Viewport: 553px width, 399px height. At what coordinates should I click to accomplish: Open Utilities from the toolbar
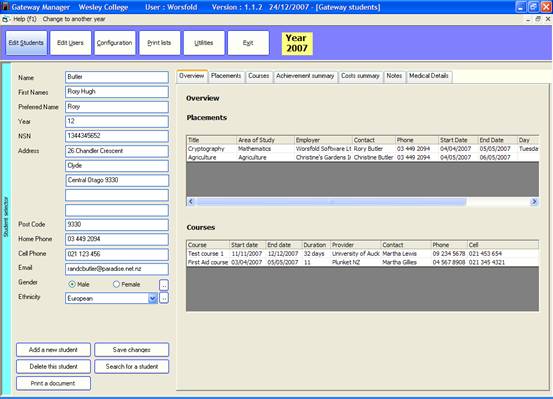click(x=204, y=43)
